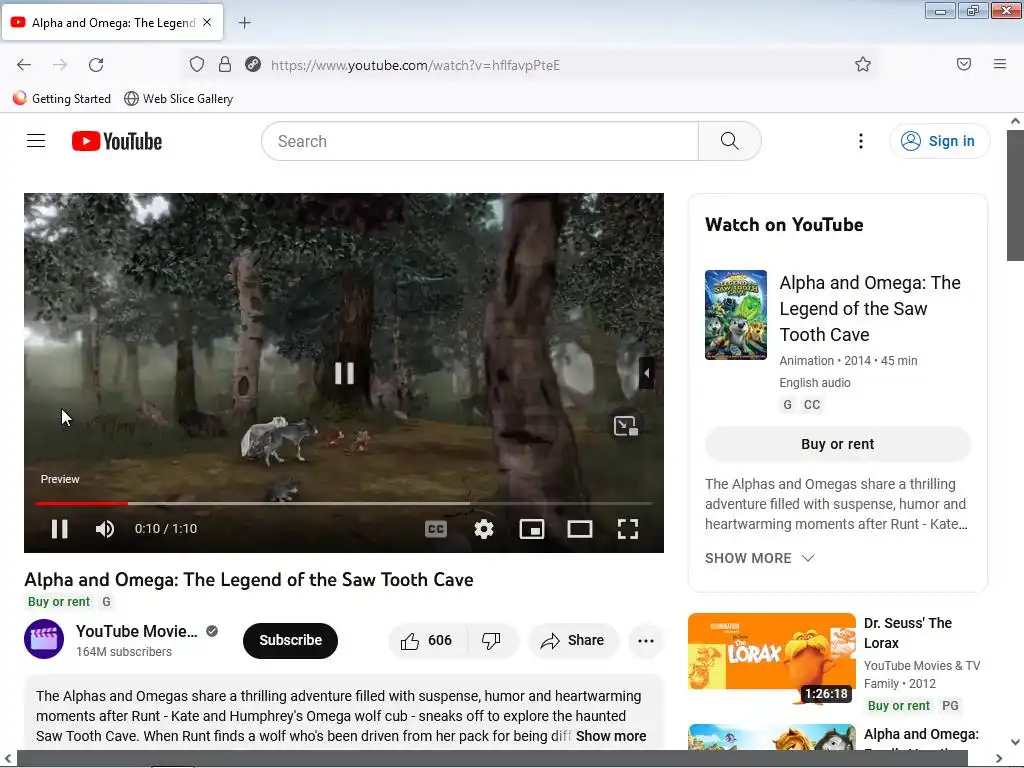Screen dimensions: 1024x768
Task: Open the partially visible Alpha and Omega recommendation
Action: pos(771,737)
